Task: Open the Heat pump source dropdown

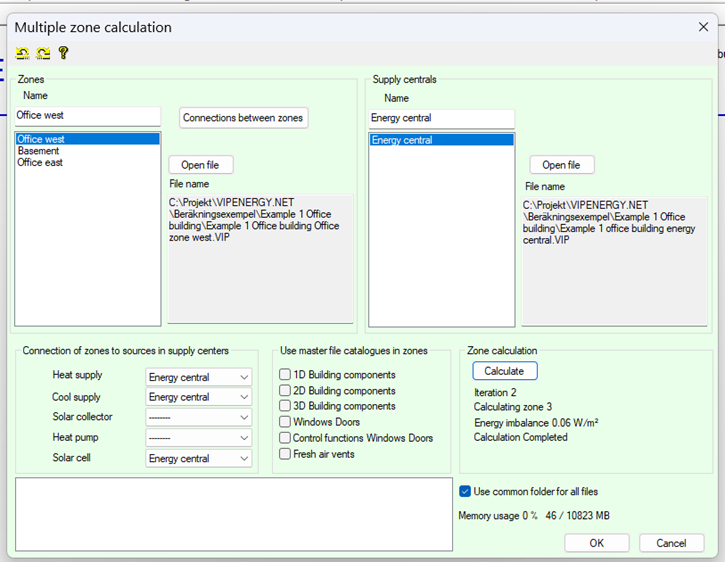Action: [x=198, y=438]
